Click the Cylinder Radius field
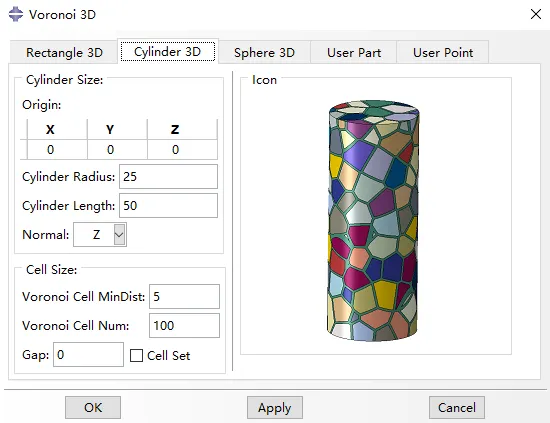This screenshot has width=550, height=423. tap(168, 176)
